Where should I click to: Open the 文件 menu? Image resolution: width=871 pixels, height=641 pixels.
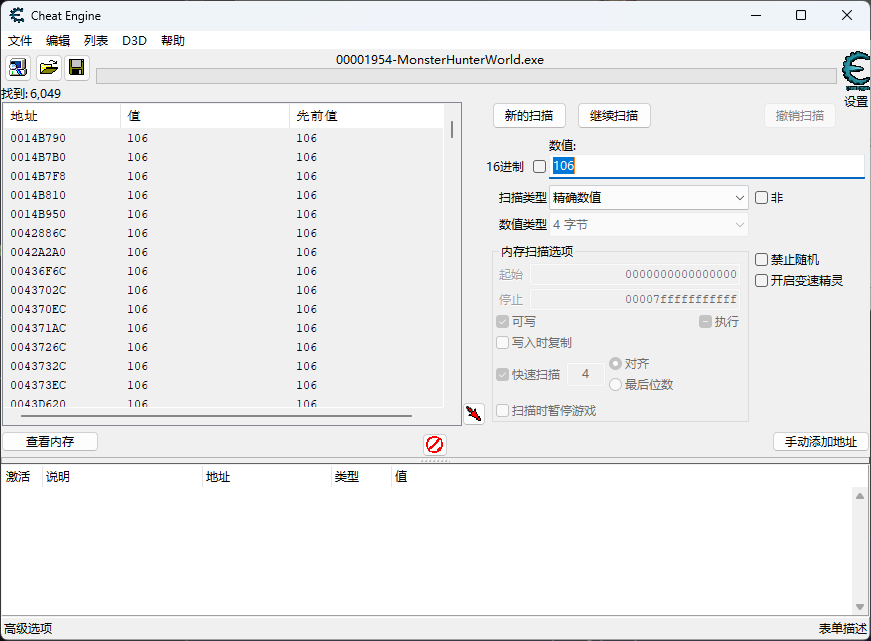pyautogui.click(x=20, y=41)
